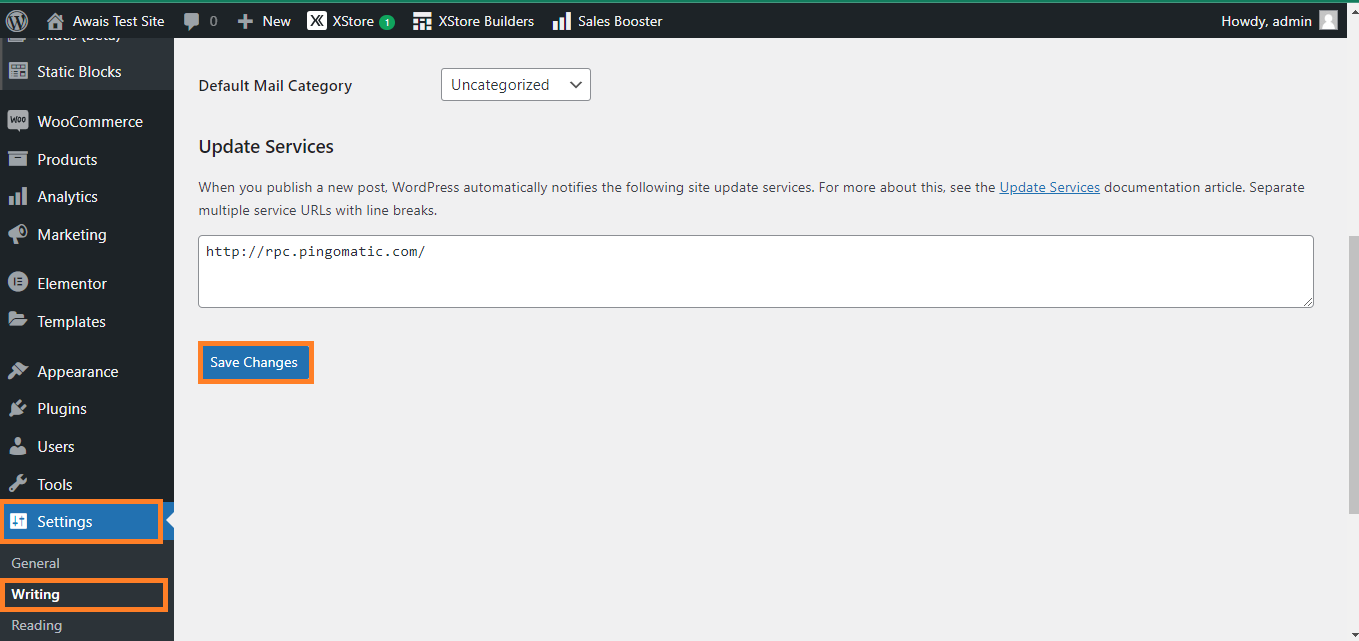Image resolution: width=1359 pixels, height=641 pixels.
Task: Click the Templates folder icon
Action: tap(18, 321)
